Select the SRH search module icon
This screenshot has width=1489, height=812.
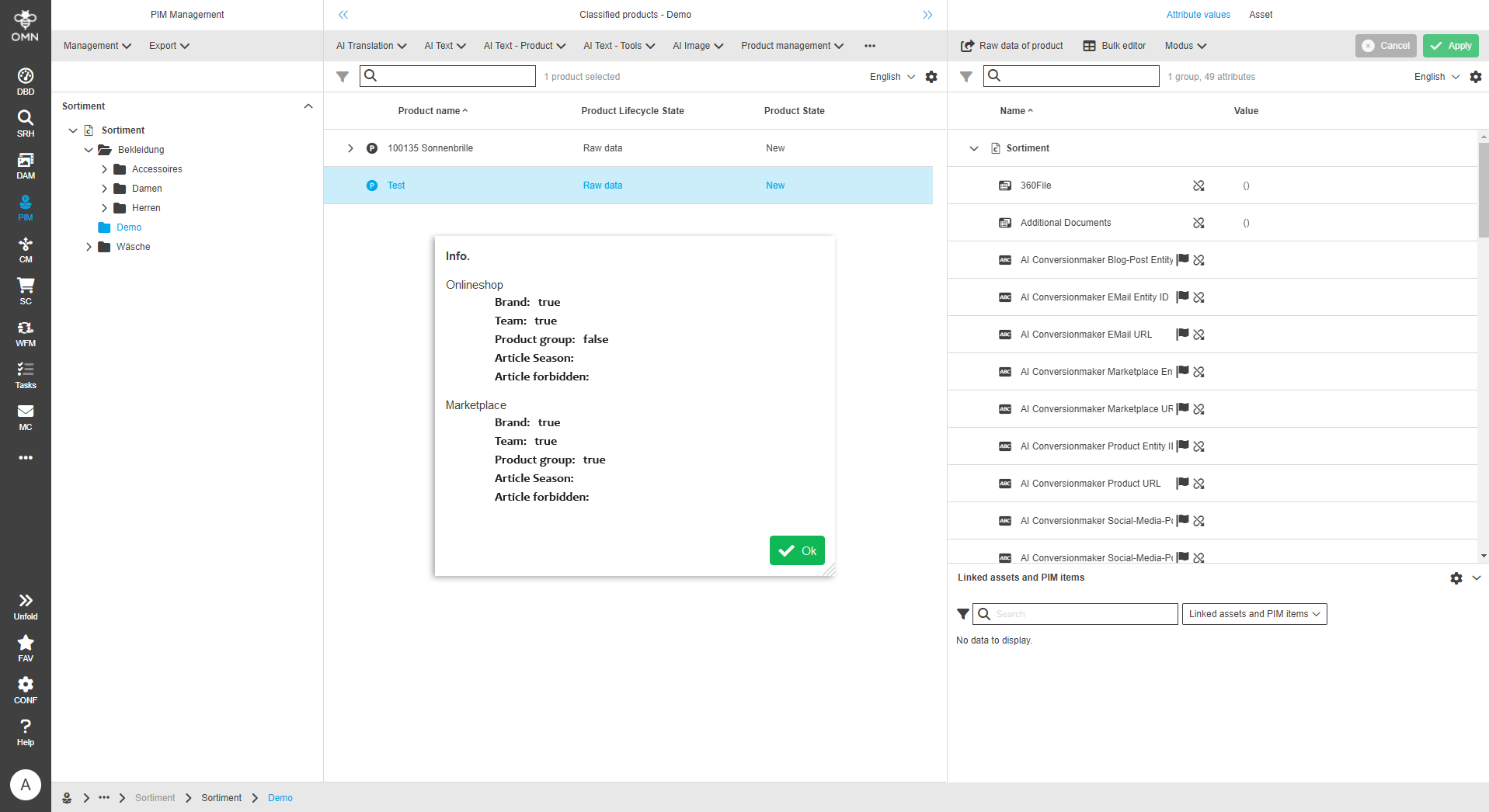pos(26,122)
